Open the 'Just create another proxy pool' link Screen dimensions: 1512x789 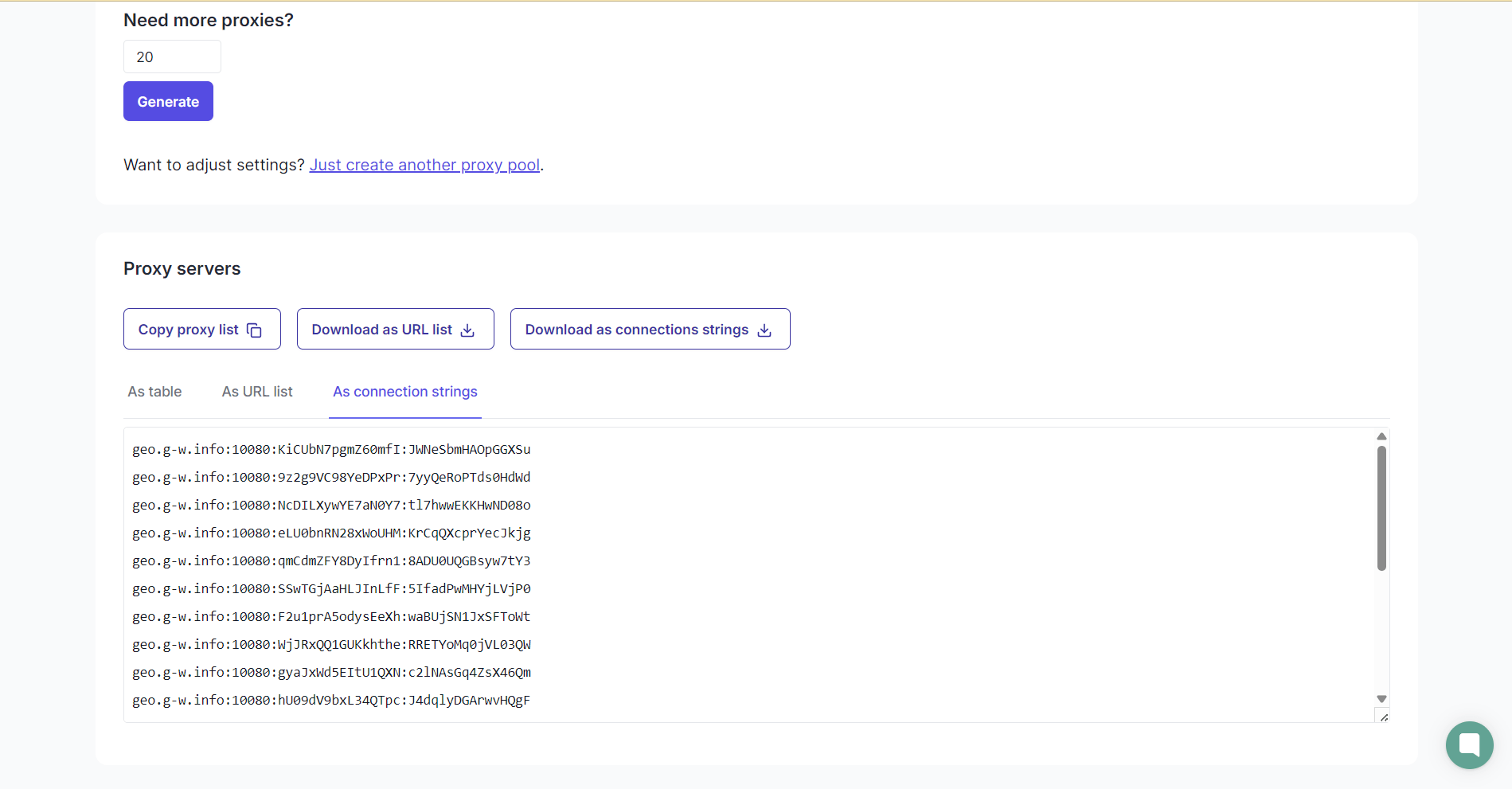click(x=424, y=165)
